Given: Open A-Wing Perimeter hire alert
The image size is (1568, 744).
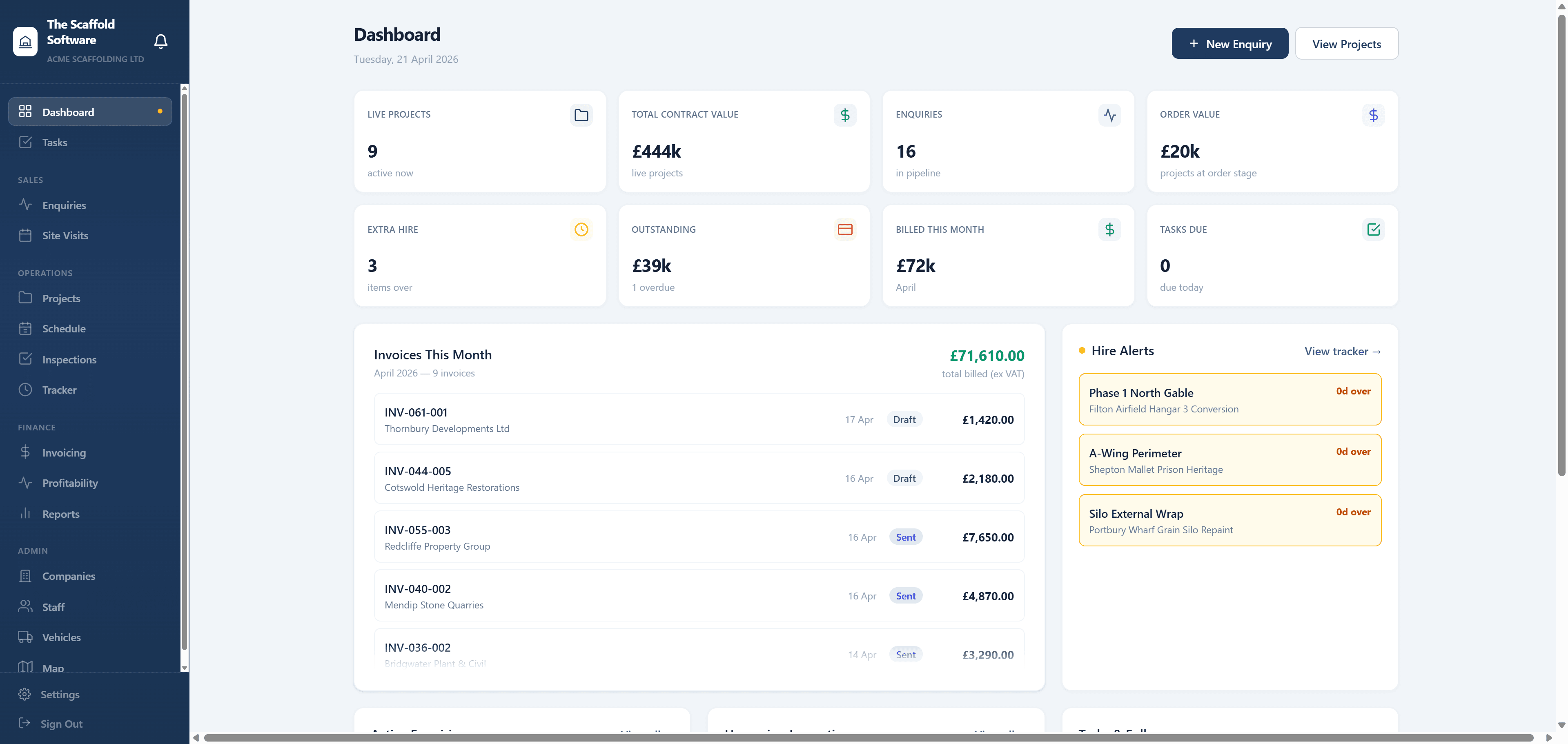Looking at the screenshot, I should (1229, 460).
